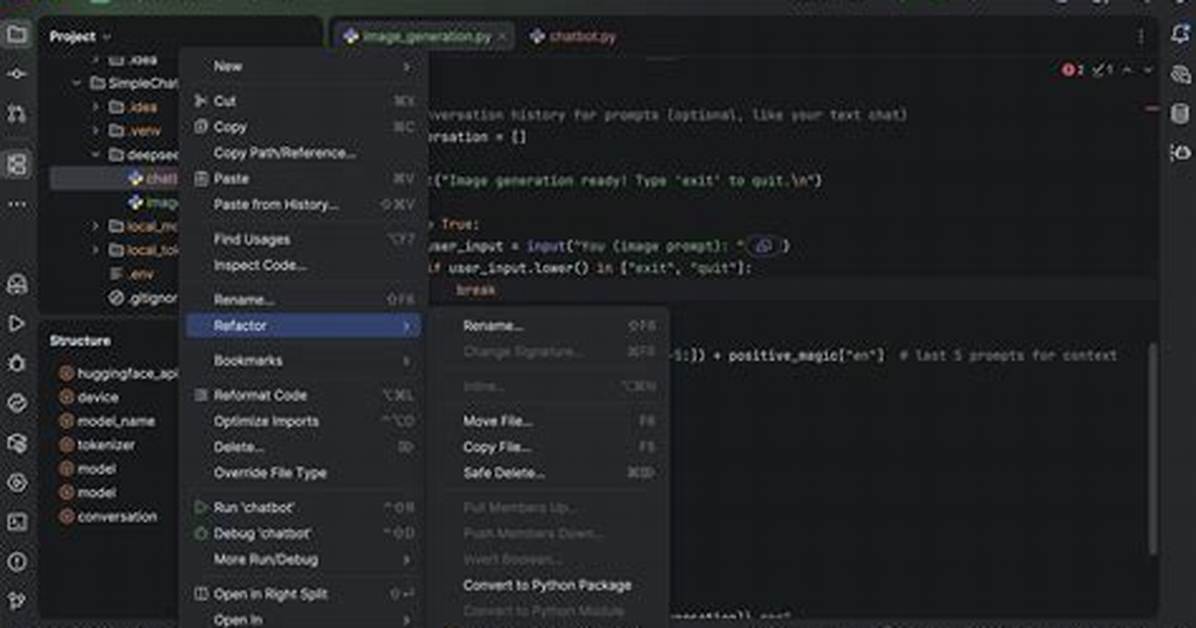
Task: Select Copy Path/Reference...
Action: pos(304,153)
